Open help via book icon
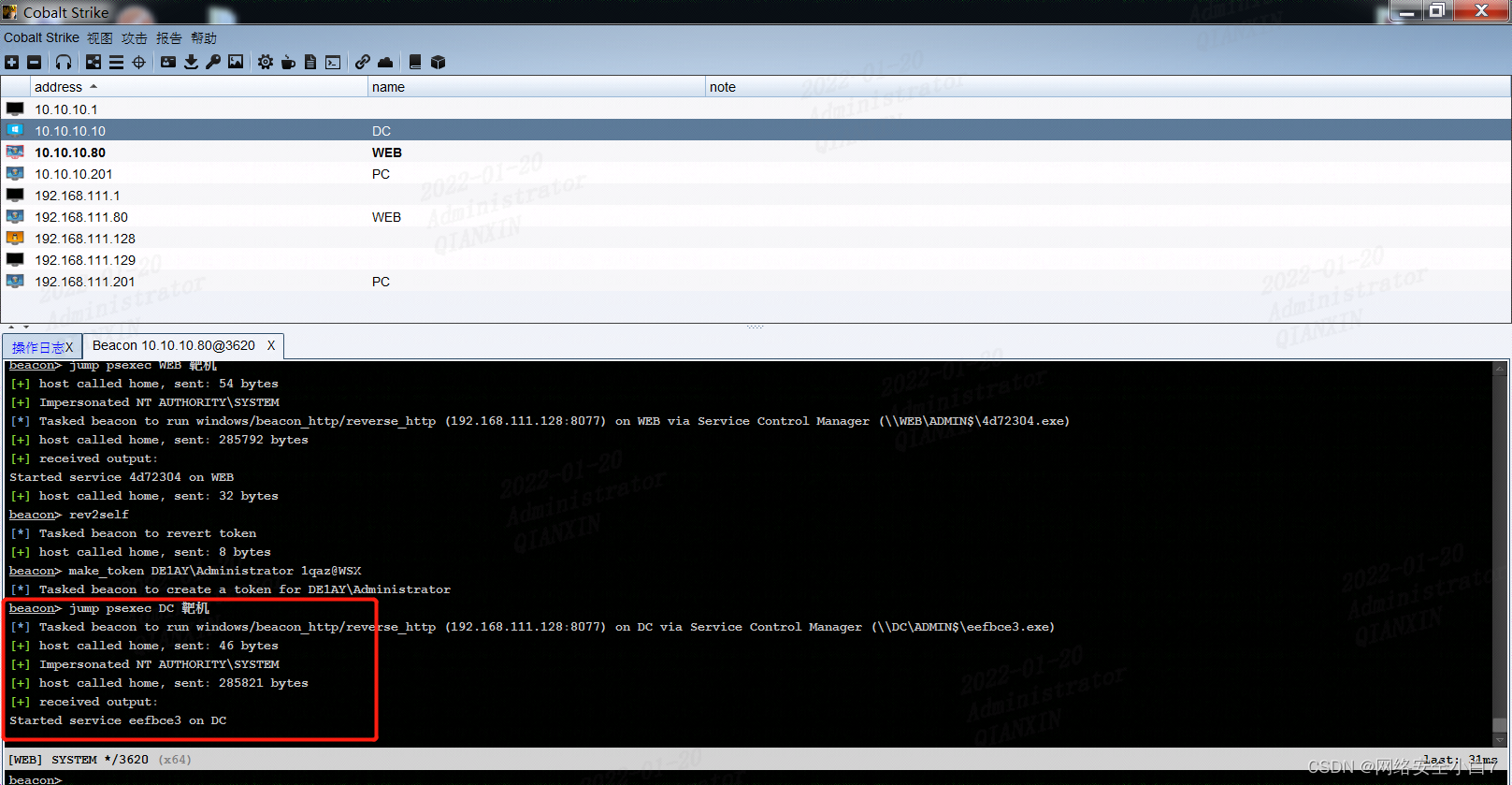The image size is (1512, 785). [415, 63]
